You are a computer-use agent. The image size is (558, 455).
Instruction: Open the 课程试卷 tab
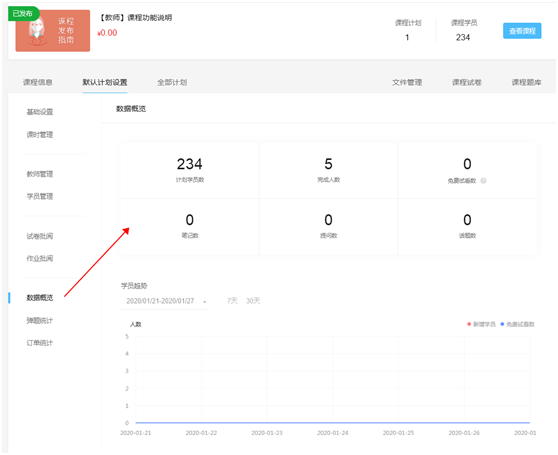click(x=467, y=83)
